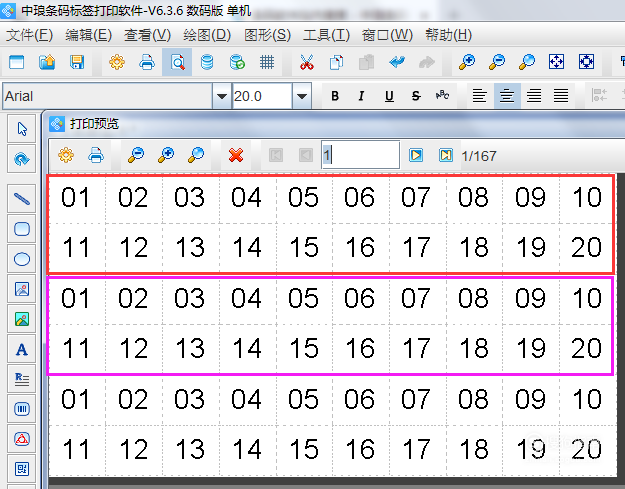Click plain magnifier in preview toolbar
Viewport: 625px width, 489px height.
click(x=196, y=155)
